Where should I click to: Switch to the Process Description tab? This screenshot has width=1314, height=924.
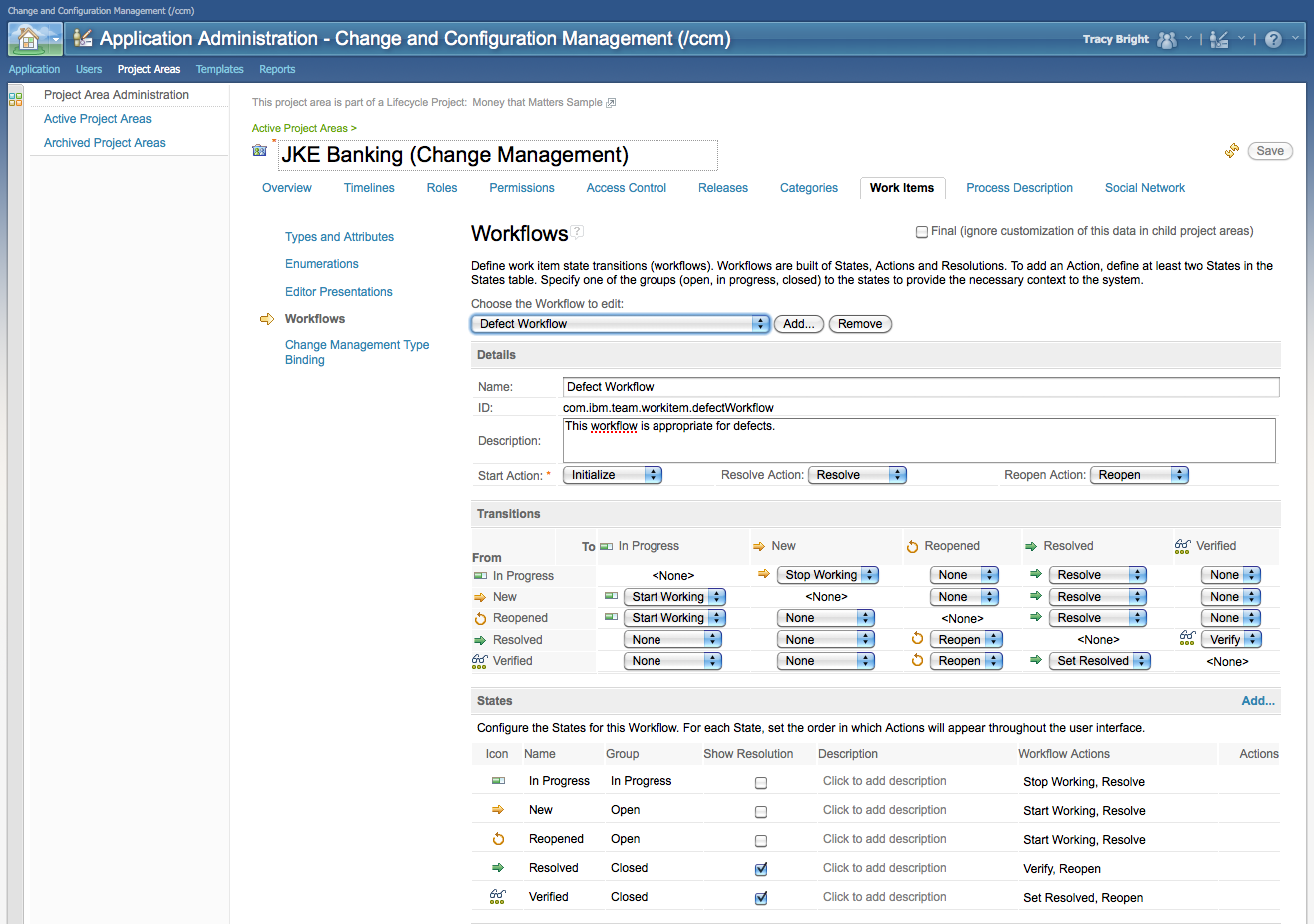pos(1020,188)
